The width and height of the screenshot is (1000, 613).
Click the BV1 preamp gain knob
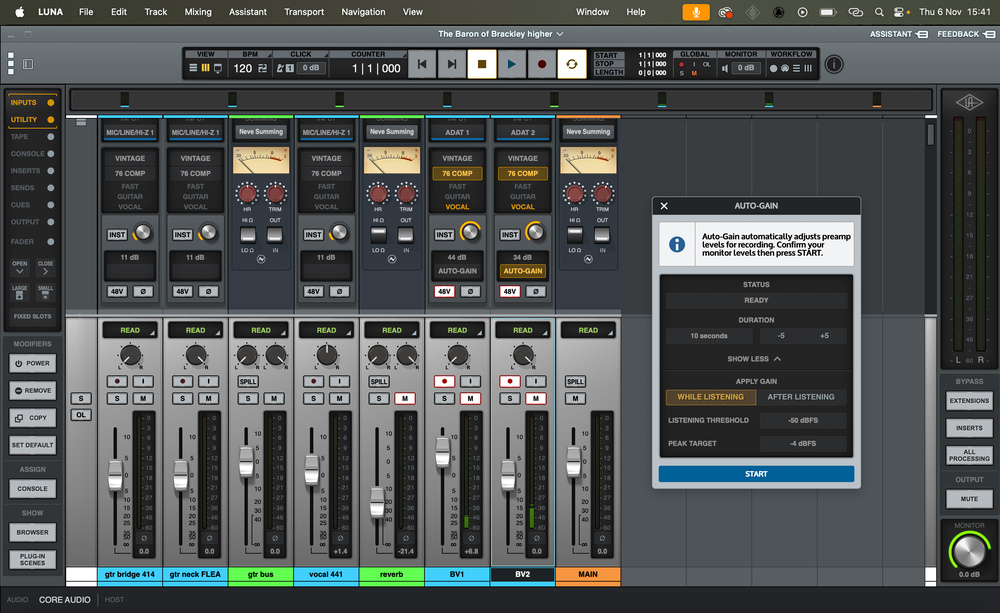470,232
